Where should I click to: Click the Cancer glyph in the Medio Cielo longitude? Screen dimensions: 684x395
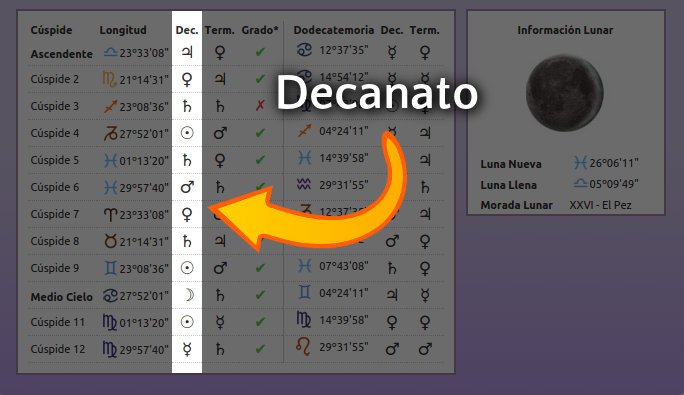tap(110, 295)
